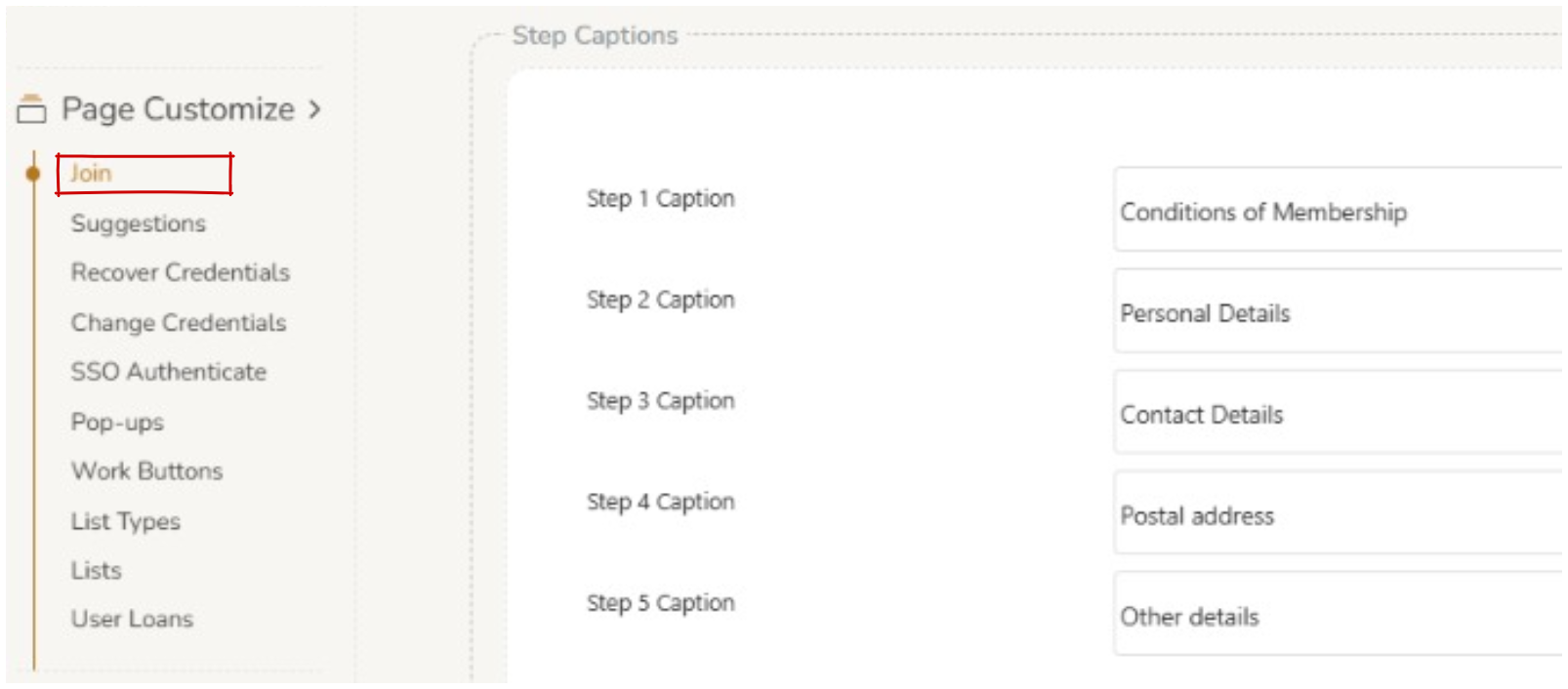Click the Conditions of Membership caption field
The image size is (1568, 689).
click(x=1338, y=211)
